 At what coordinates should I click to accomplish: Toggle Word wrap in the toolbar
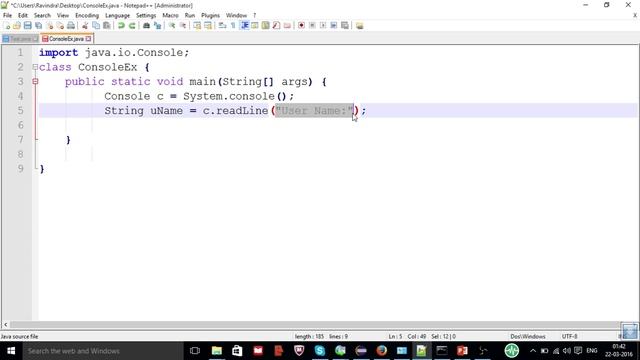222,26
